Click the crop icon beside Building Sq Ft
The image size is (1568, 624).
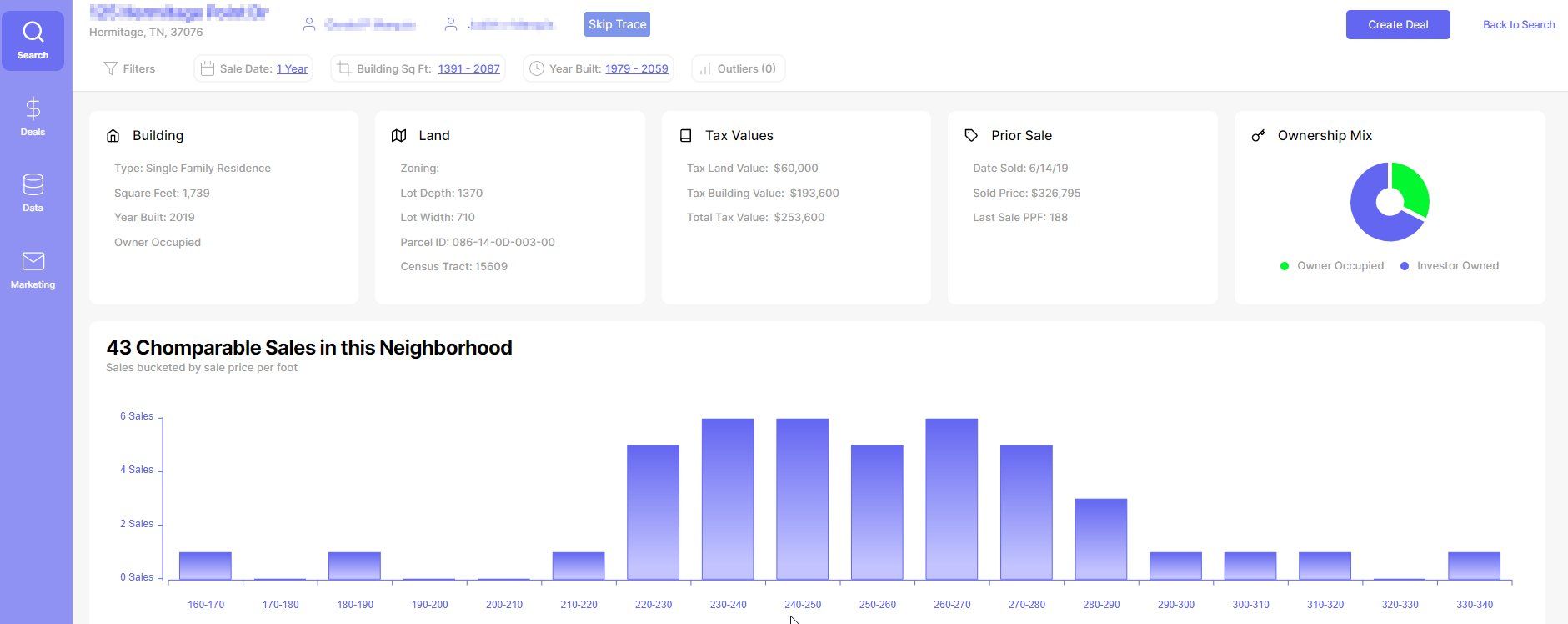[344, 68]
